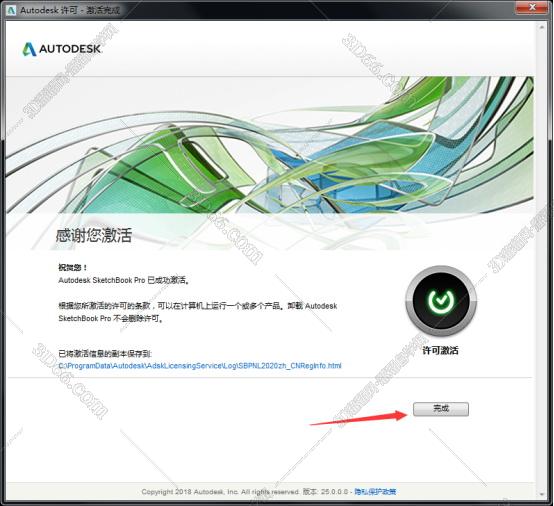Click the 版本 25.0.0.0 version text

tap(325, 492)
